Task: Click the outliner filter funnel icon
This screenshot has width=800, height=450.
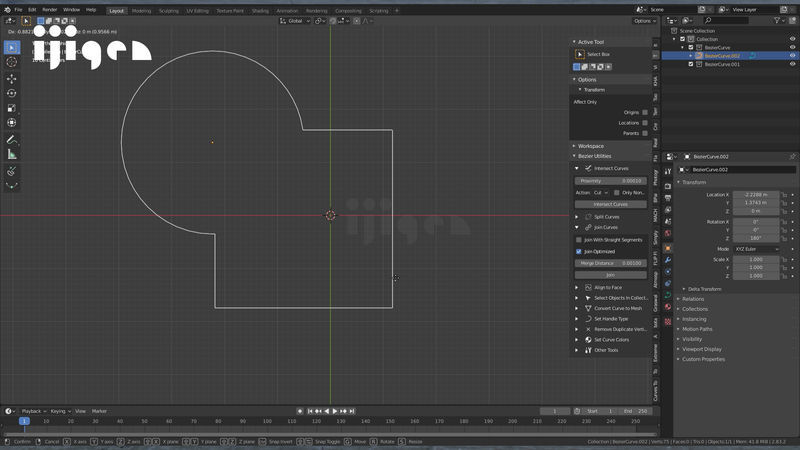Action: 777,20
